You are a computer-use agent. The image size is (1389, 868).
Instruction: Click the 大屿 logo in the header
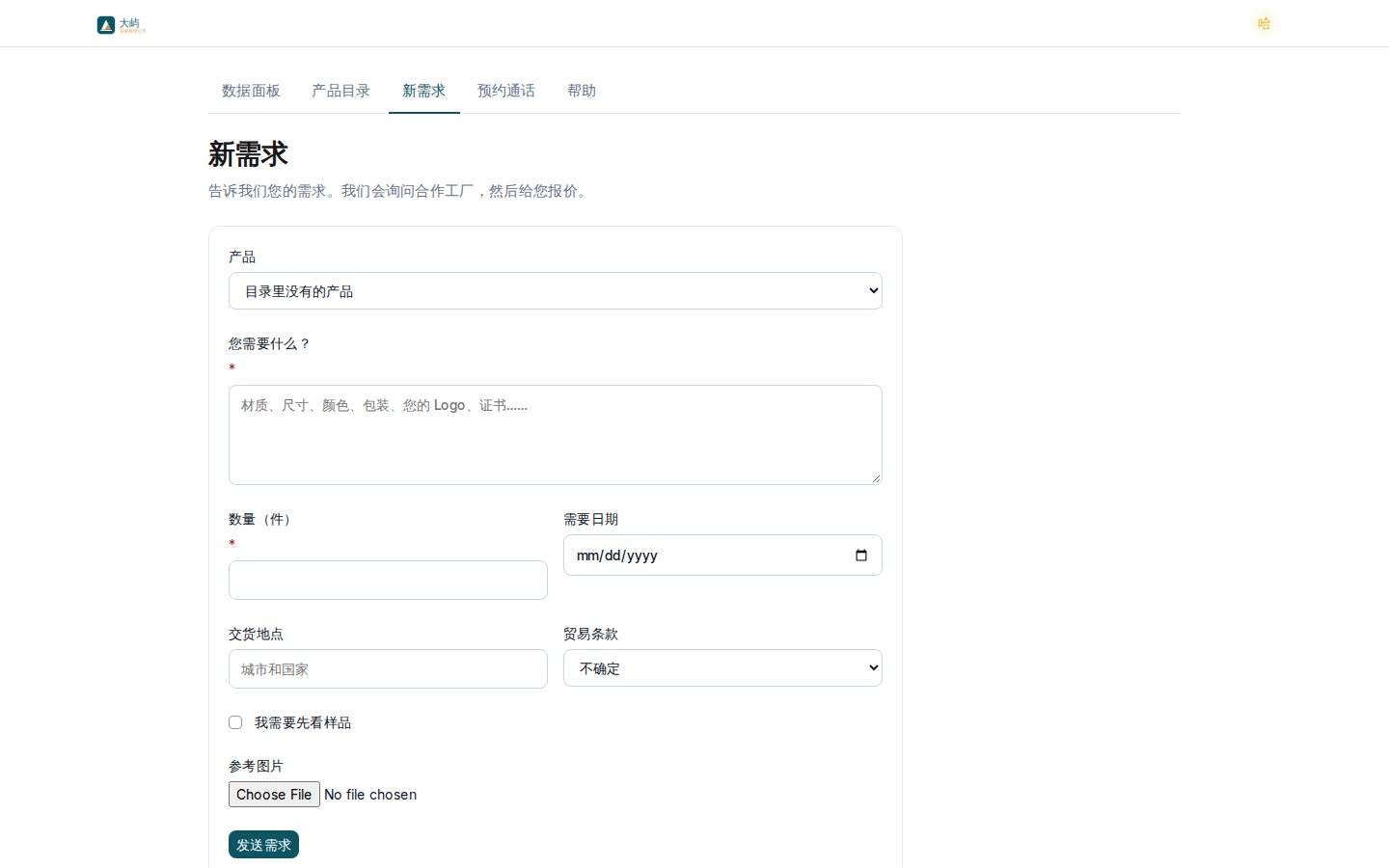122,25
